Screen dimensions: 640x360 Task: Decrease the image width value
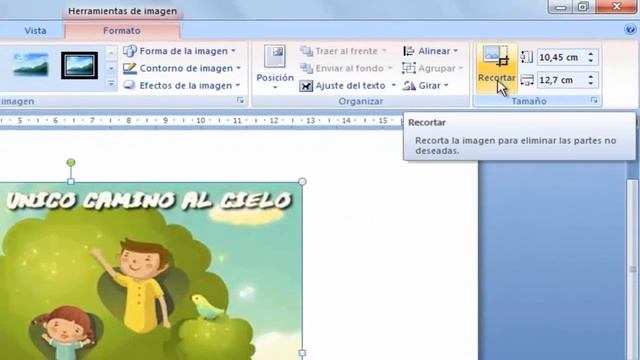point(591,84)
